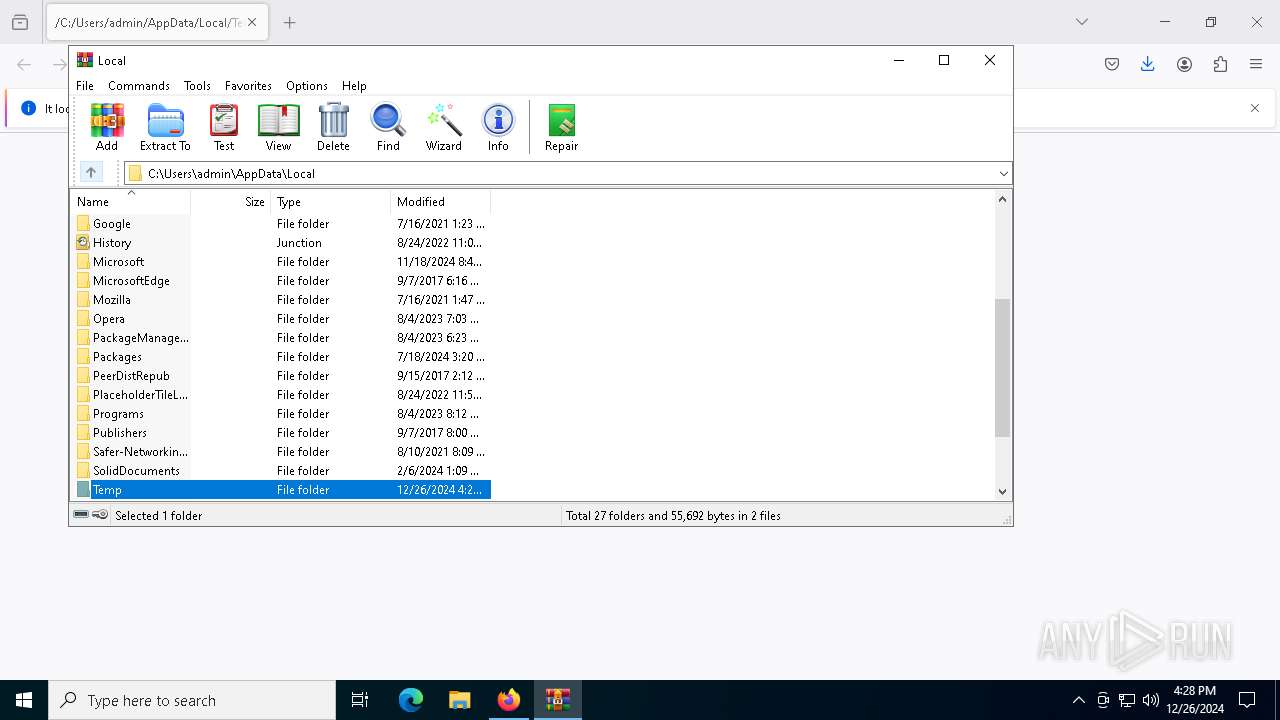Sort by Name column header
Screen dimensions: 1280x720
click(x=130, y=201)
